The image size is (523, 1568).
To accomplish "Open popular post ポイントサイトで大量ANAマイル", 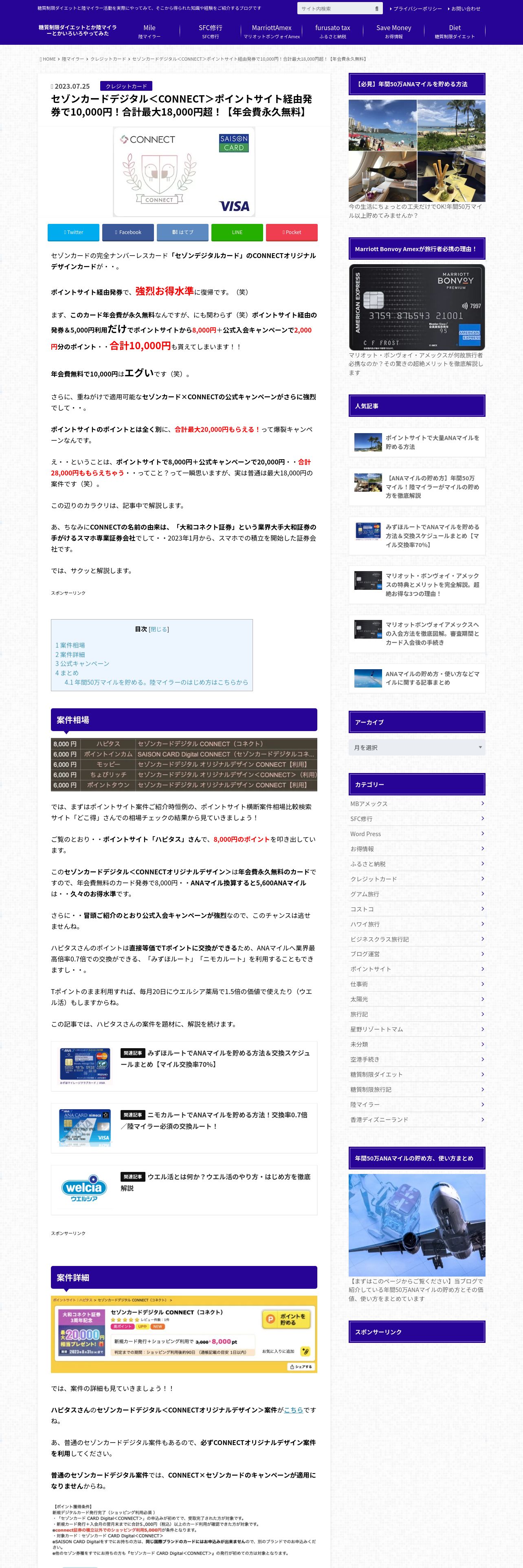I will point(416,442).
